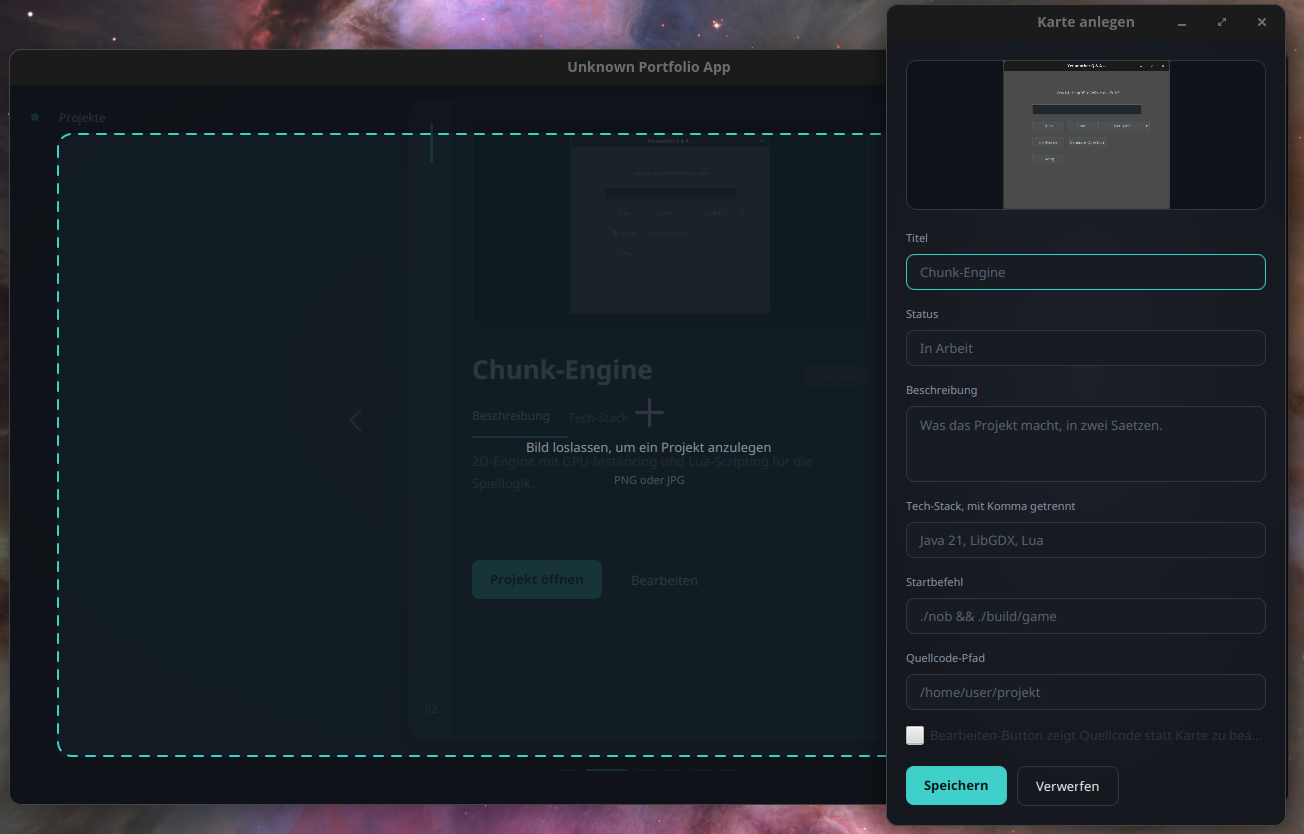
Task: Click 'Bild loslassen, um ein Projekt anzulegen' text
Action: 649,447
